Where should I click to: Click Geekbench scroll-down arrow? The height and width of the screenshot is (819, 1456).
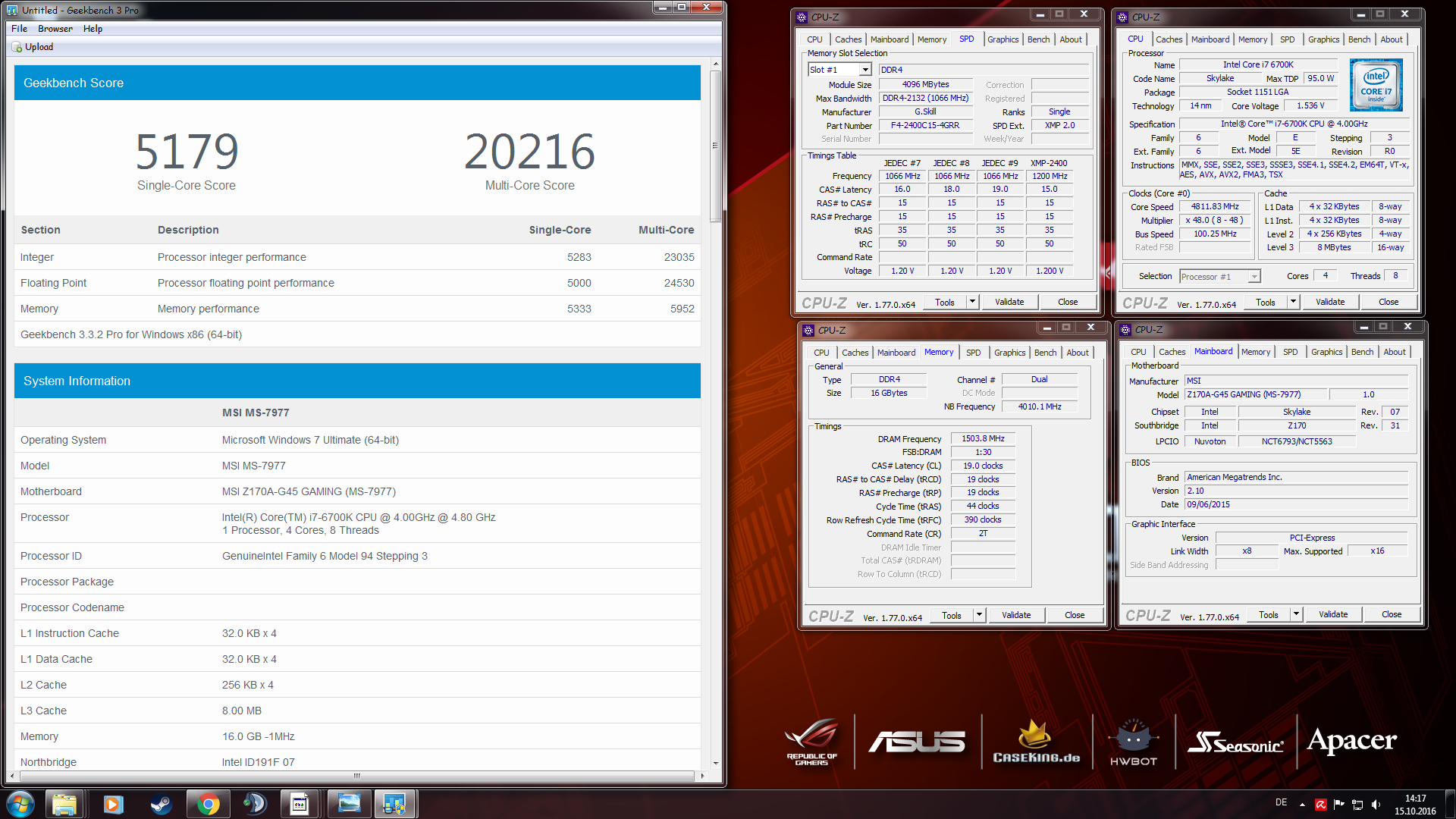[715, 764]
